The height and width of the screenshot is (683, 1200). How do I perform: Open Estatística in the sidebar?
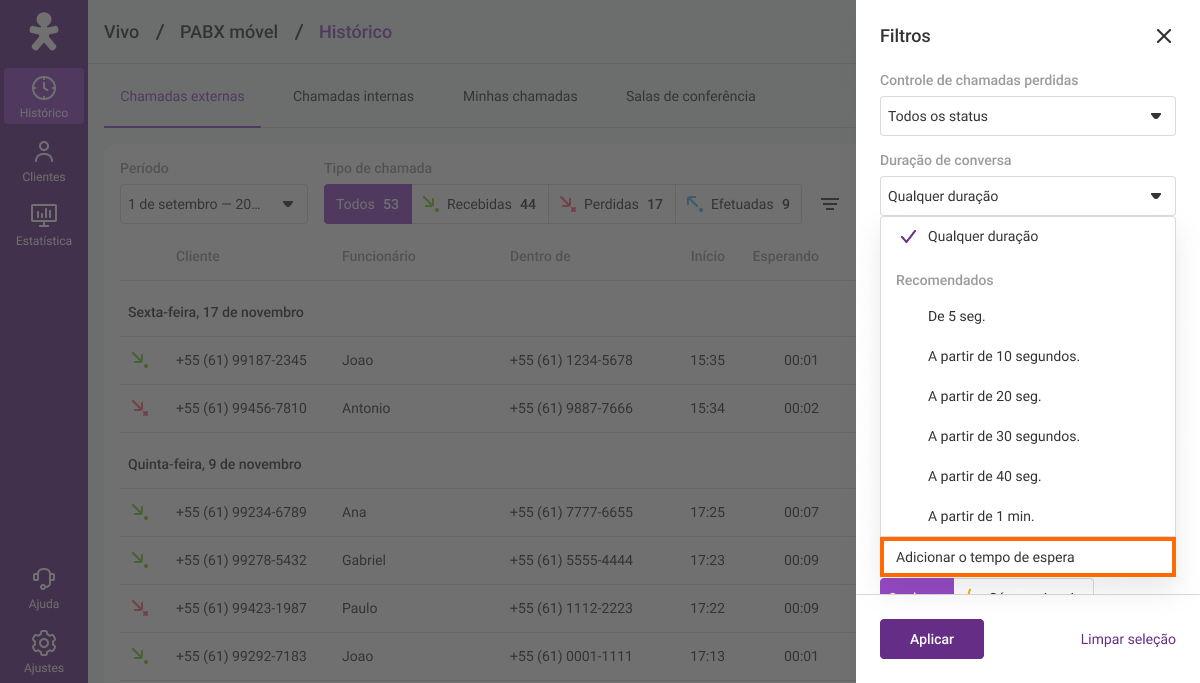coord(44,225)
